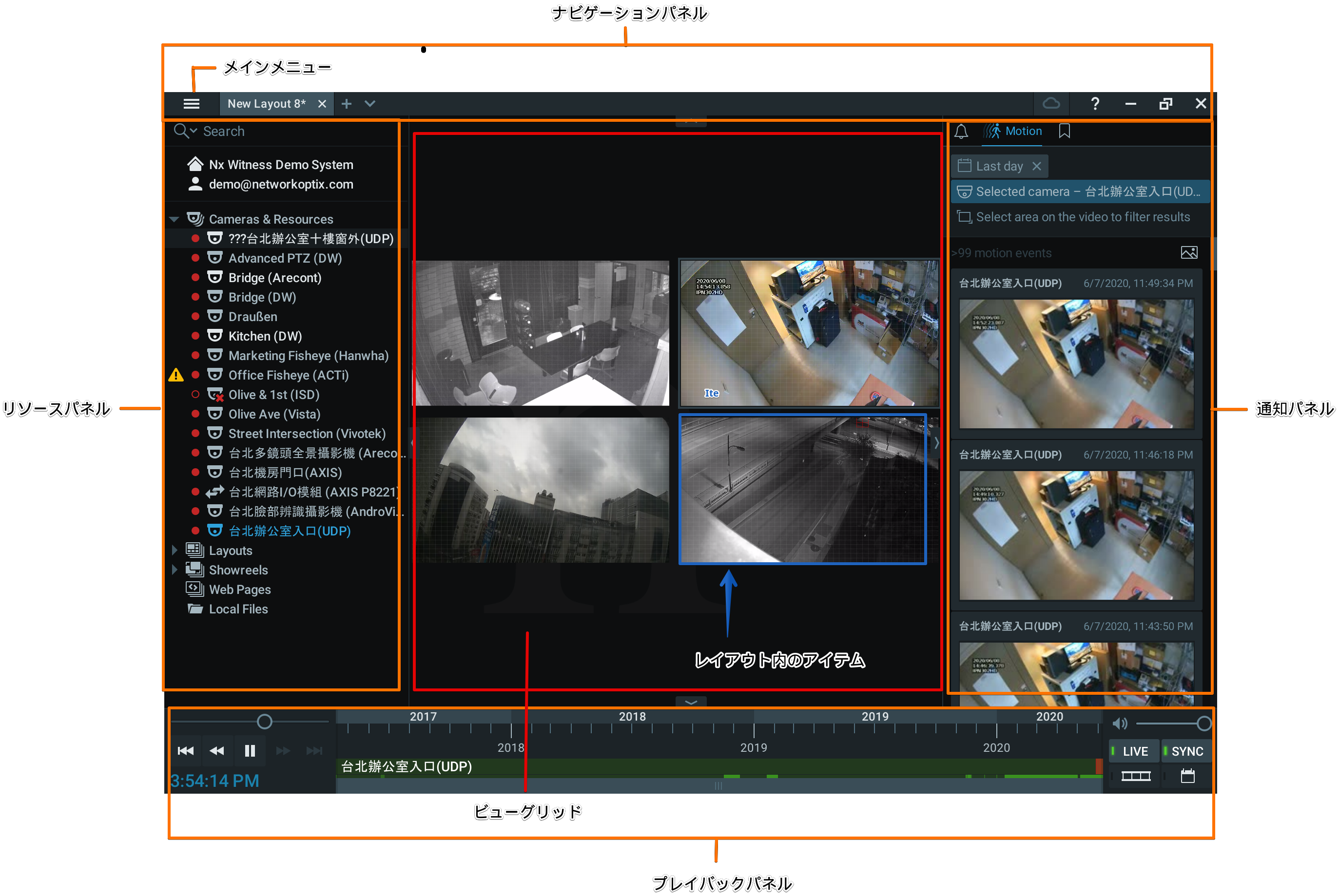Viewport: 1339px width, 896px height.
Task: Pause playback with the pause button
Action: pos(250,751)
